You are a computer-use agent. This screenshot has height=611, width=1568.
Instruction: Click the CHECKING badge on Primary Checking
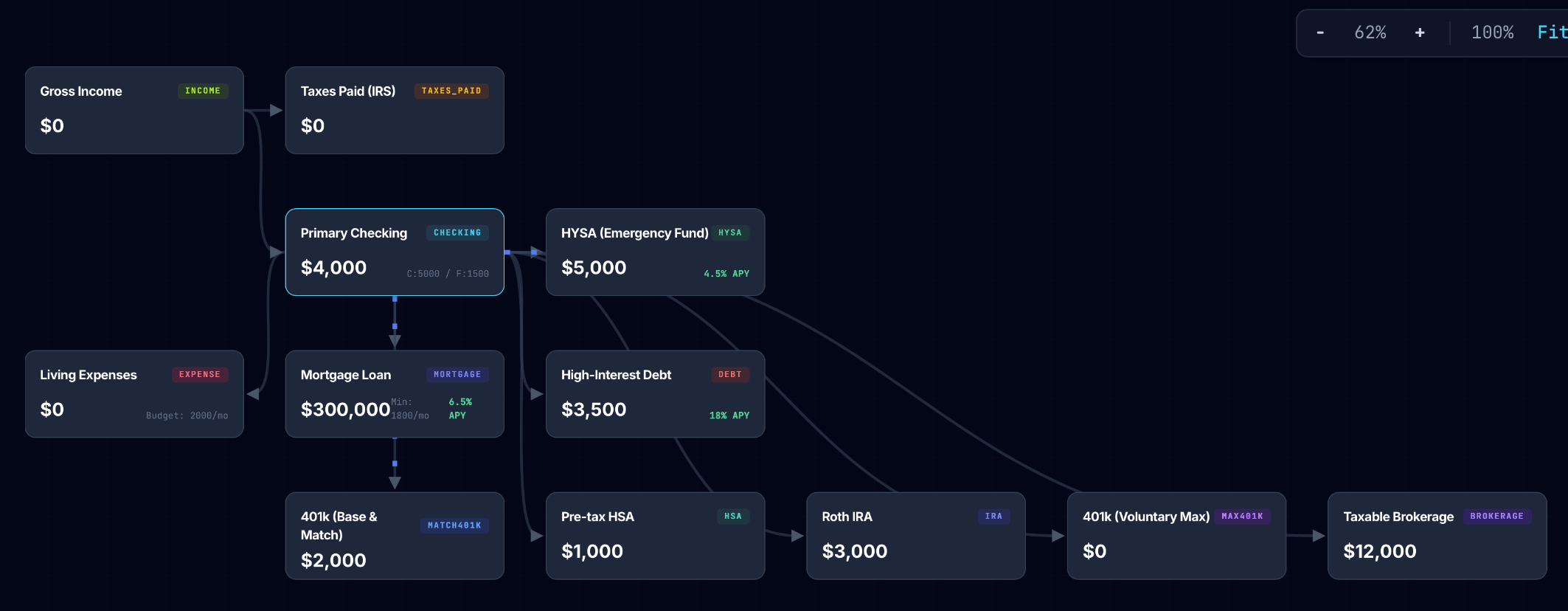tap(457, 232)
